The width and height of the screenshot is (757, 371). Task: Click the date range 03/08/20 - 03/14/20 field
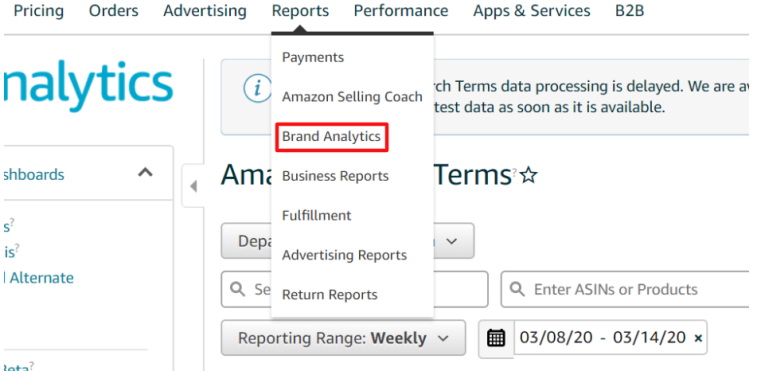tap(603, 338)
